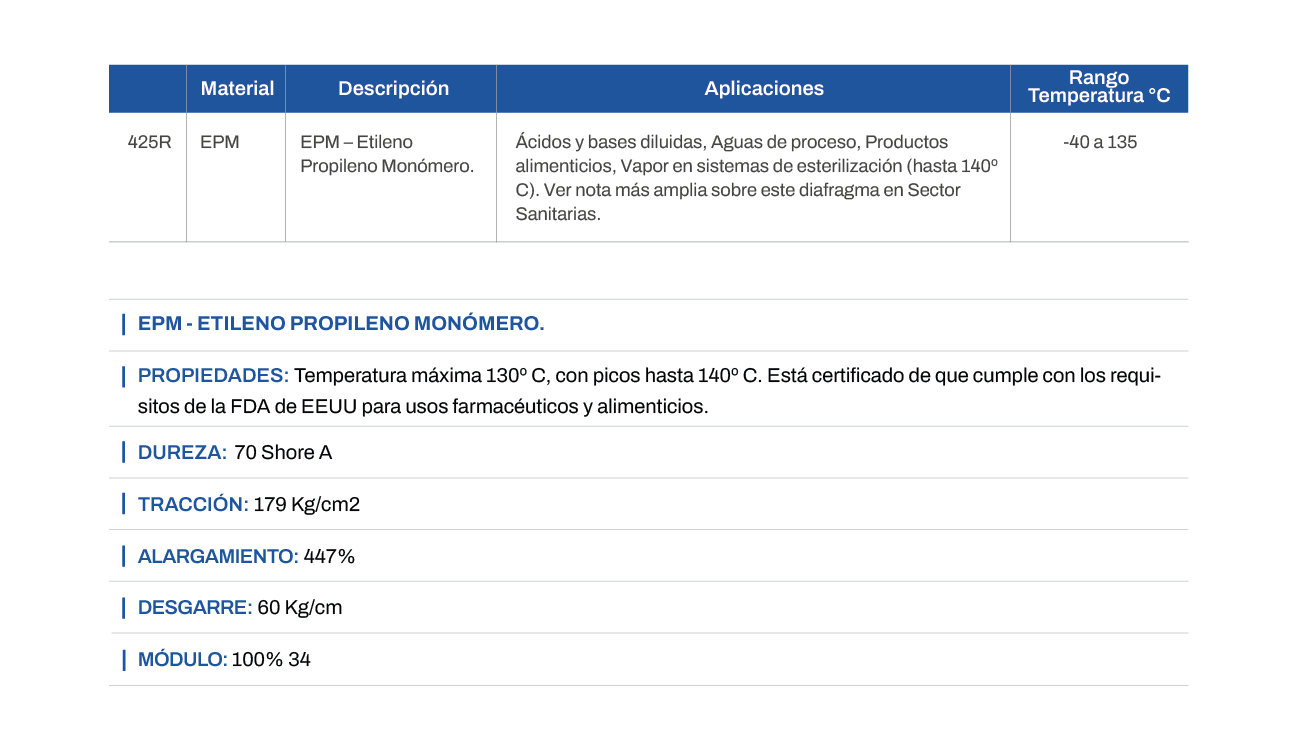The height and width of the screenshot is (755, 1297).
Task: Click the ALARGAMIENTO label
Action: click(218, 557)
